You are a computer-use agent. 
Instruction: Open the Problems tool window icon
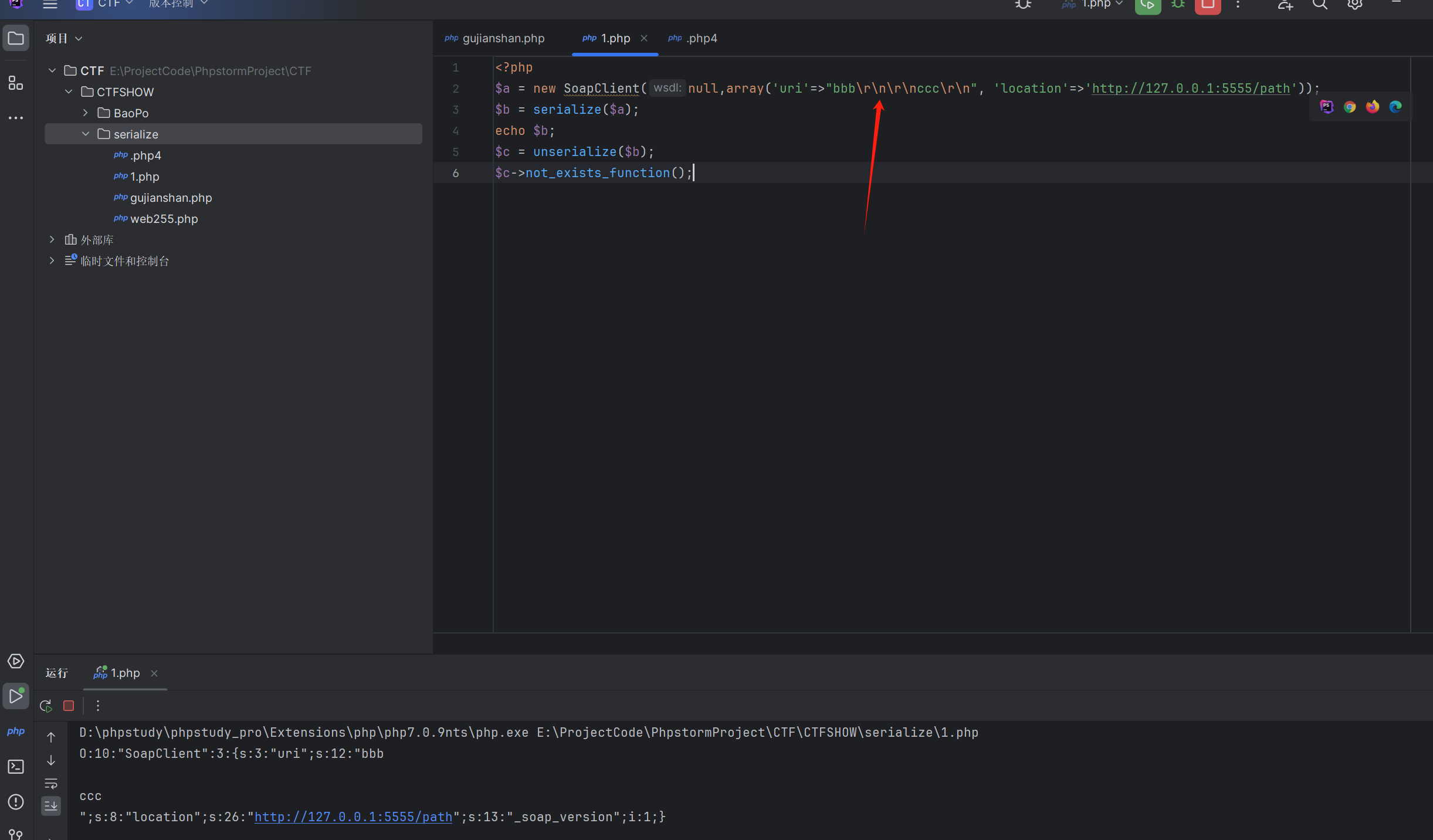16,802
